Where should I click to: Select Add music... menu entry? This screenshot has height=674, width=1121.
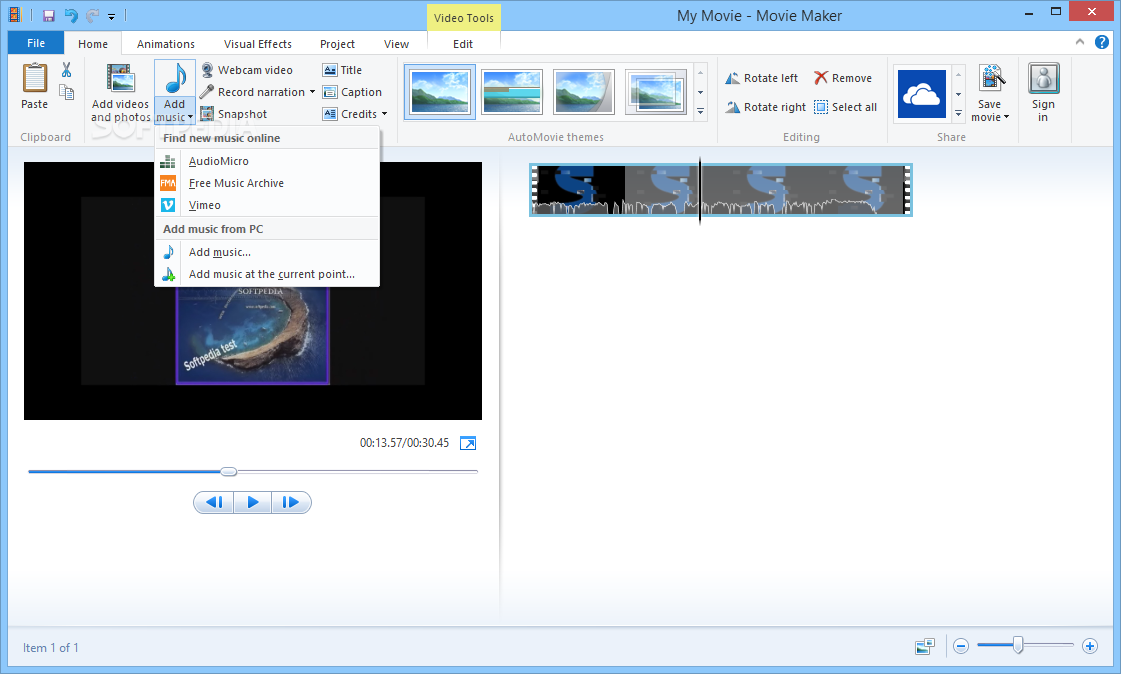(267, 252)
